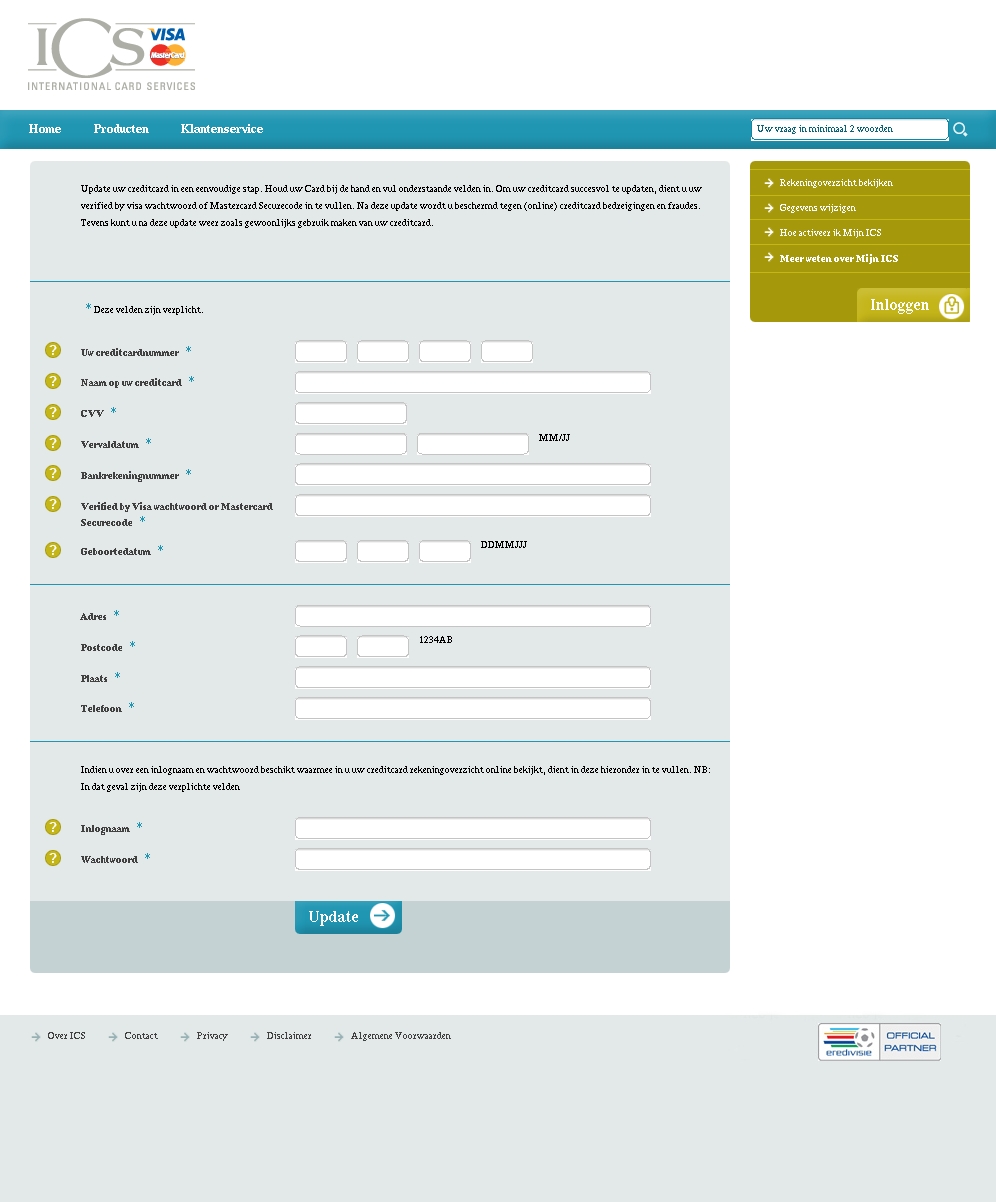996x1202 pixels.
Task: Open help icon for Uw creditcardnummer
Action: (x=53, y=350)
